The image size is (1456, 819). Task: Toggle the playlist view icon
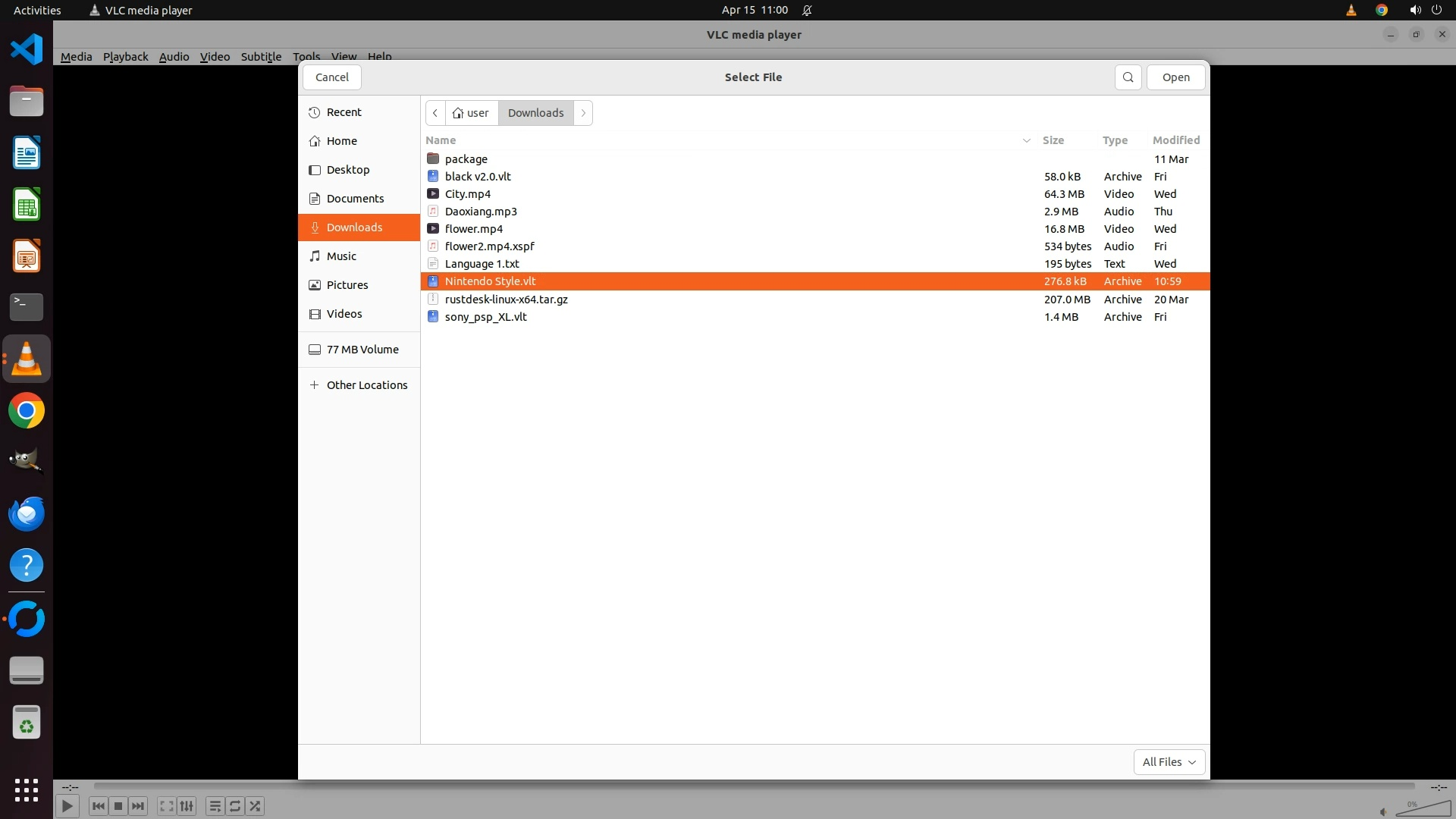coord(215,806)
